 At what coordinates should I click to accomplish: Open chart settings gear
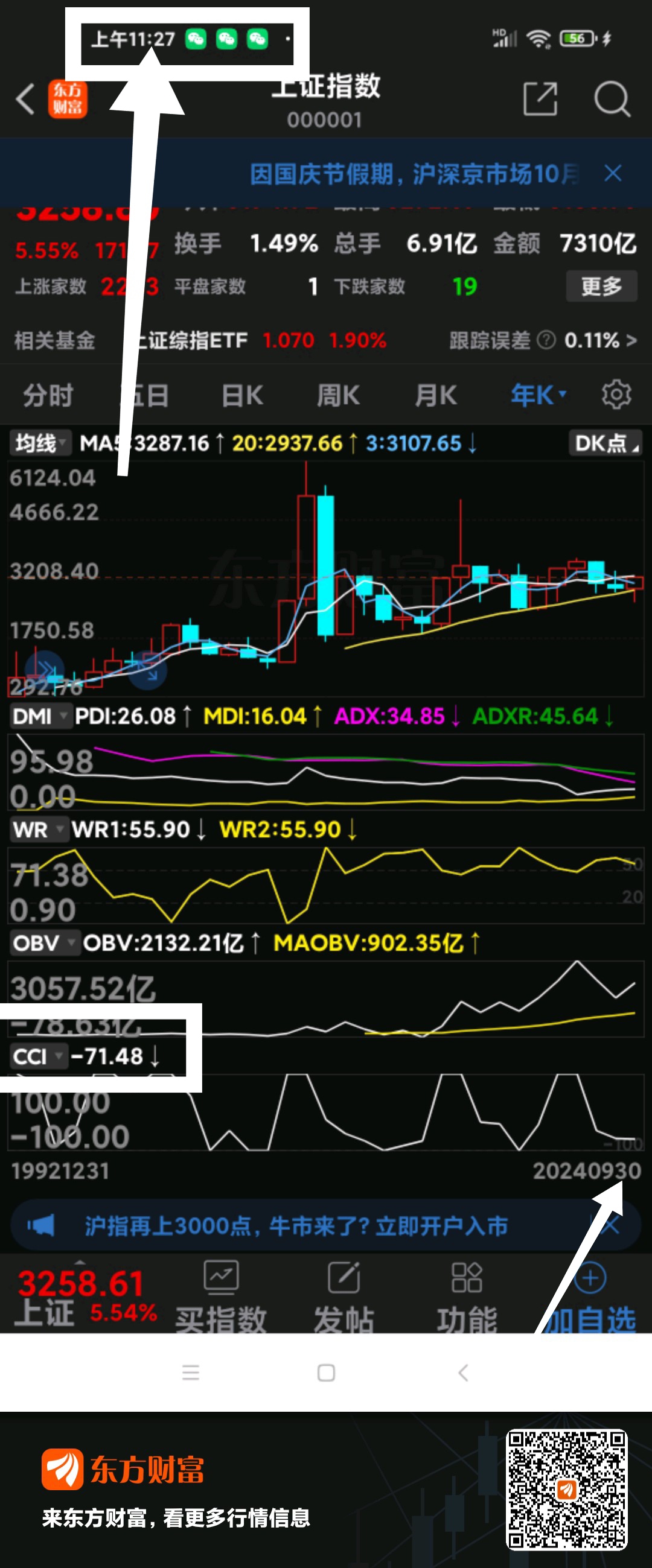pyautogui.click(x=616, y=395)
